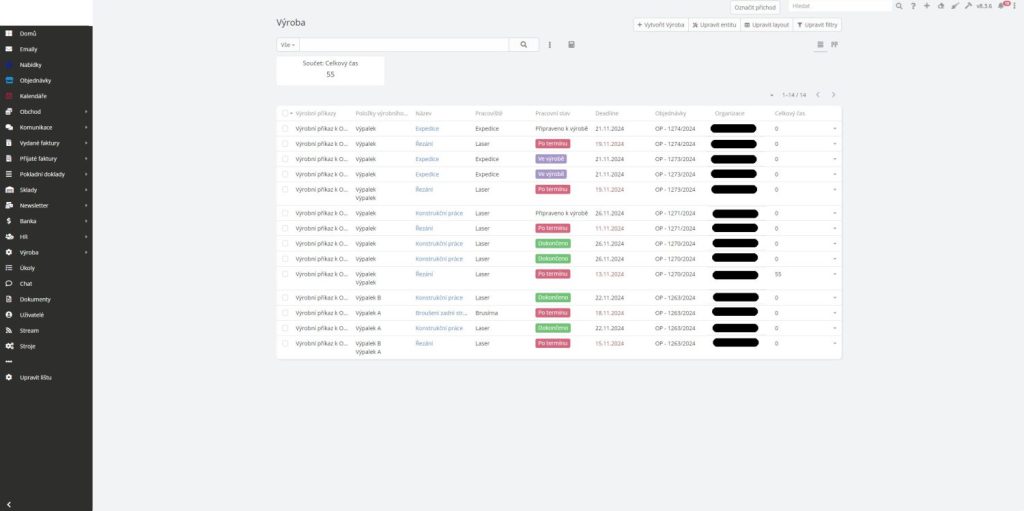Click the help question mark icon
Image resolution: width=1024 pixels, height=511 pixels.
coord(913,6)
